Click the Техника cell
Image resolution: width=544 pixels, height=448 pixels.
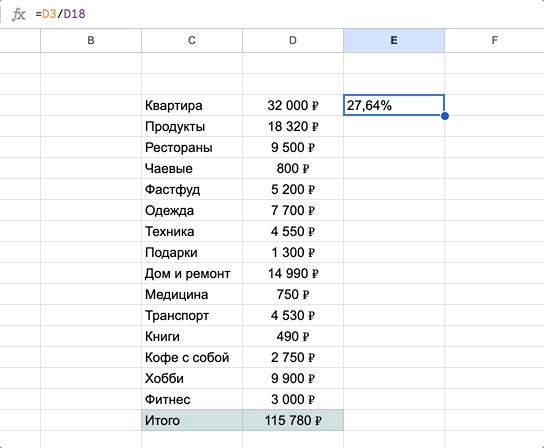pos(192,231)
